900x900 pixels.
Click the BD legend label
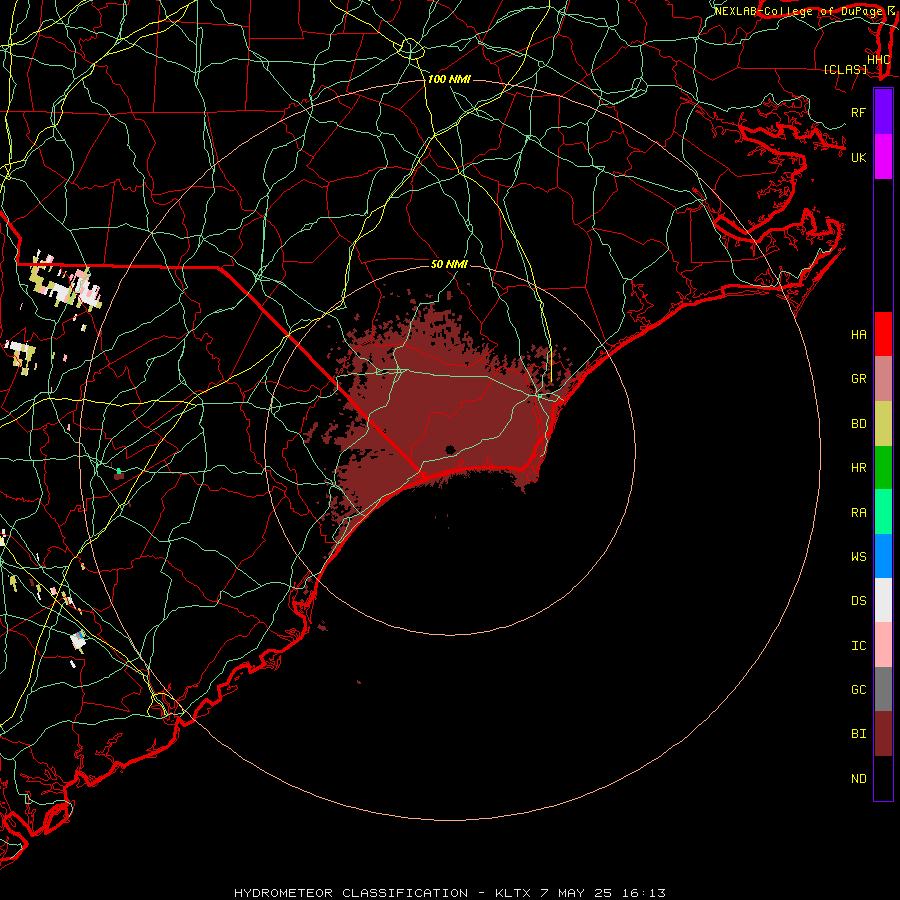pyautogui.click(x=858, y=424)
